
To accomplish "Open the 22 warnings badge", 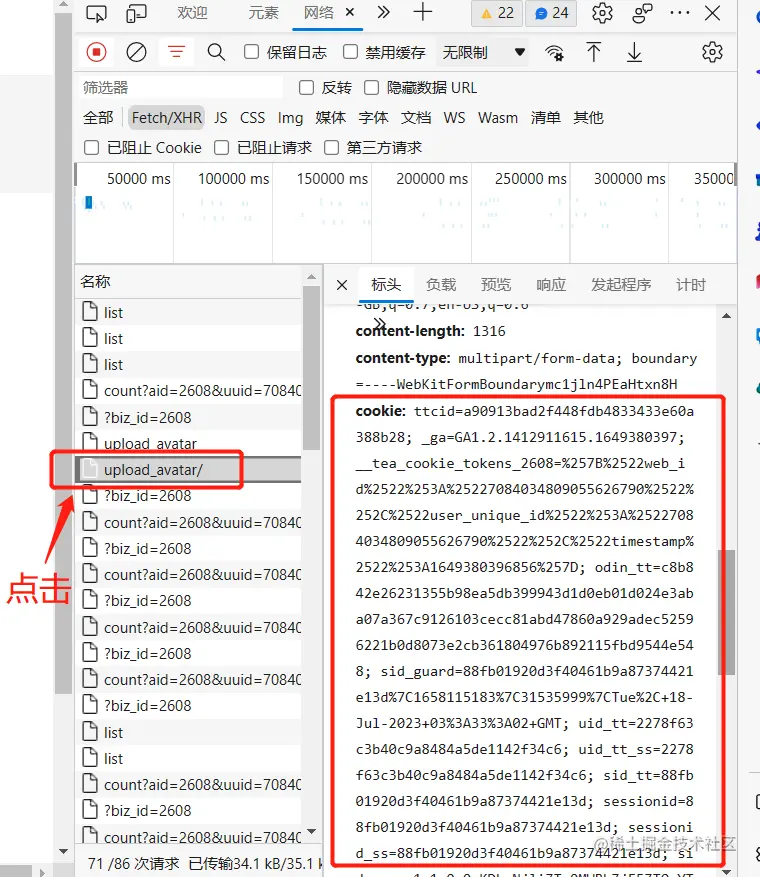I will click(497, 13).
